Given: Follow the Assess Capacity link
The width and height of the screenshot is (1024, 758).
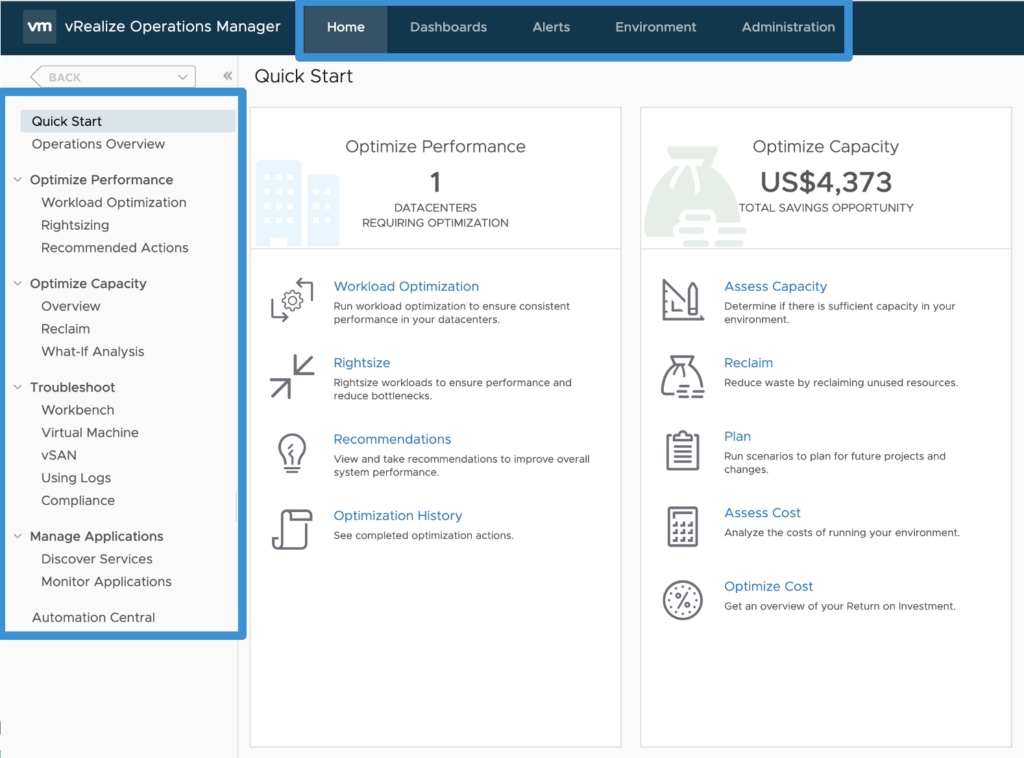Looking at the screenshot, I should [x=775, y=286].
